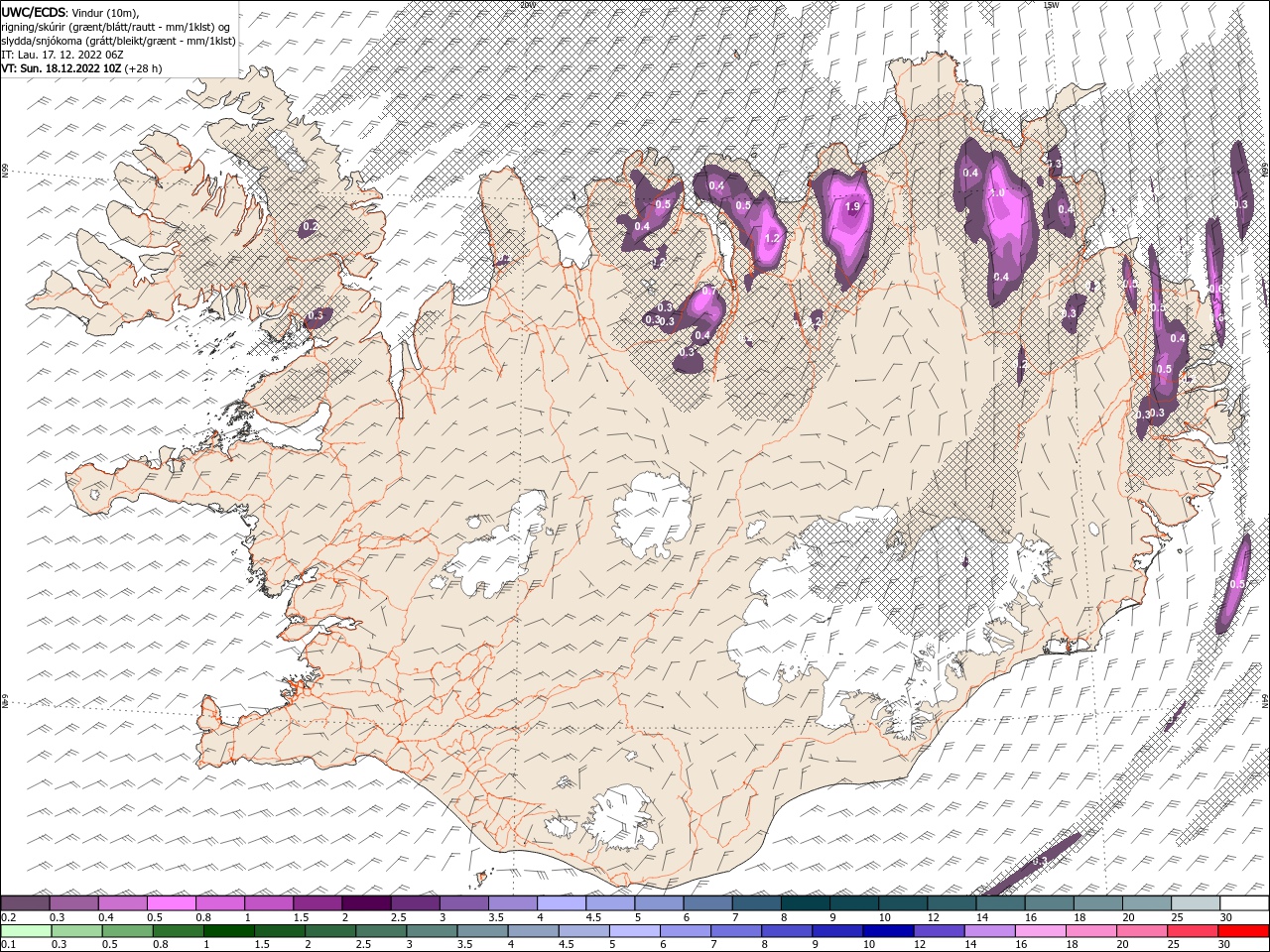Select the 'IT: Lau. 17. 12. 2022 06Z' line
The image size is (1270, 952).
61,55
